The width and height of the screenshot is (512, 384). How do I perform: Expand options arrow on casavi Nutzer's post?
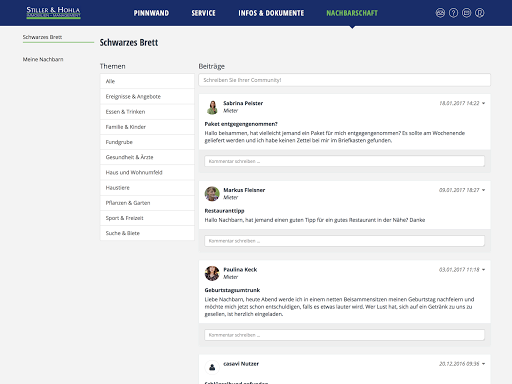[x=484, y=364]
